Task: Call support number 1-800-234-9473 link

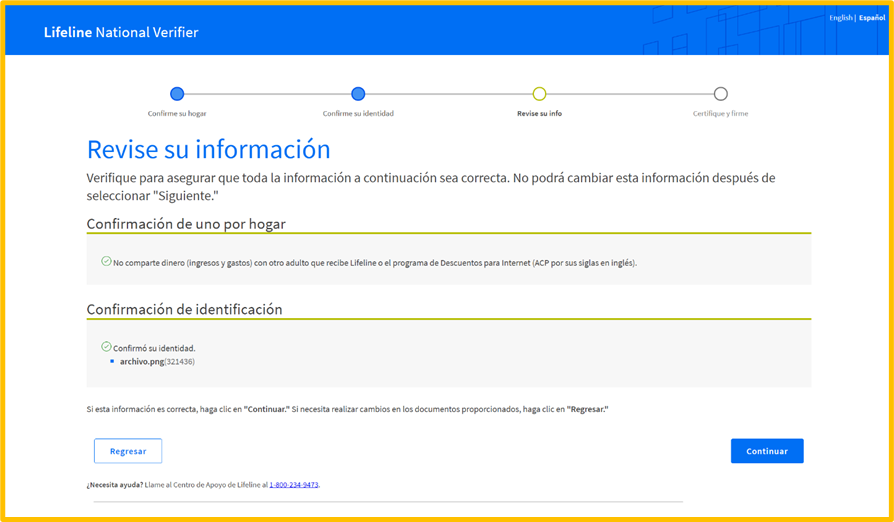Action: 294,485
